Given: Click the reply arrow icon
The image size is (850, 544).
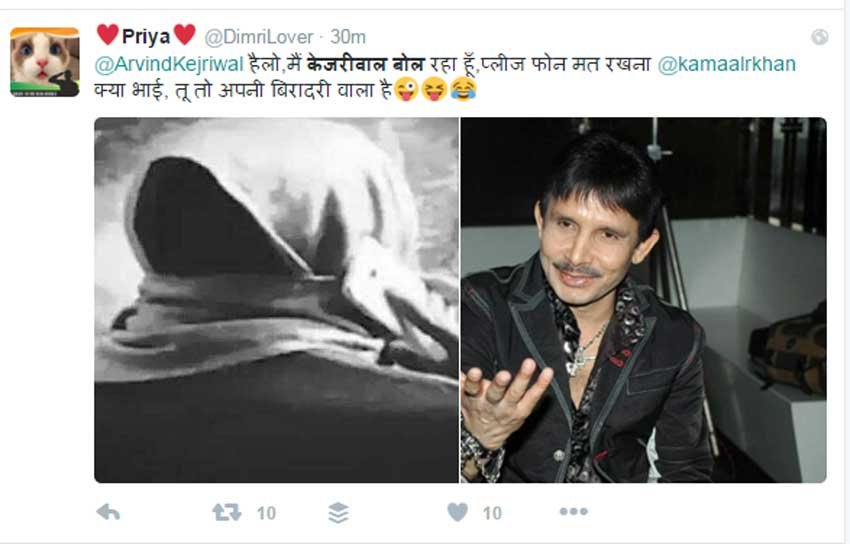Looking at the screenshot, I should [108, 512].
